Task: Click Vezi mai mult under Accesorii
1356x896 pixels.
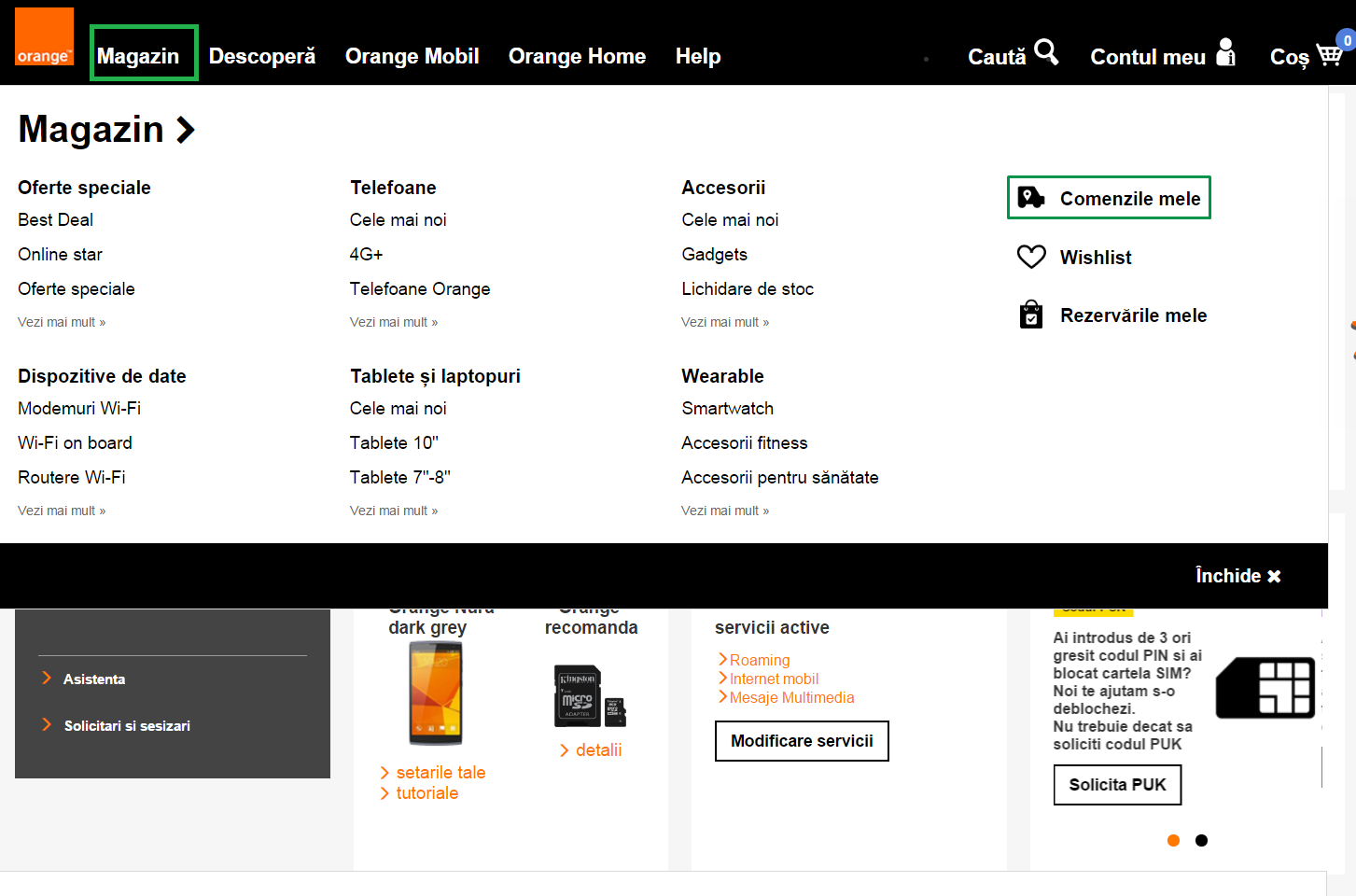Action: (725, 322)
